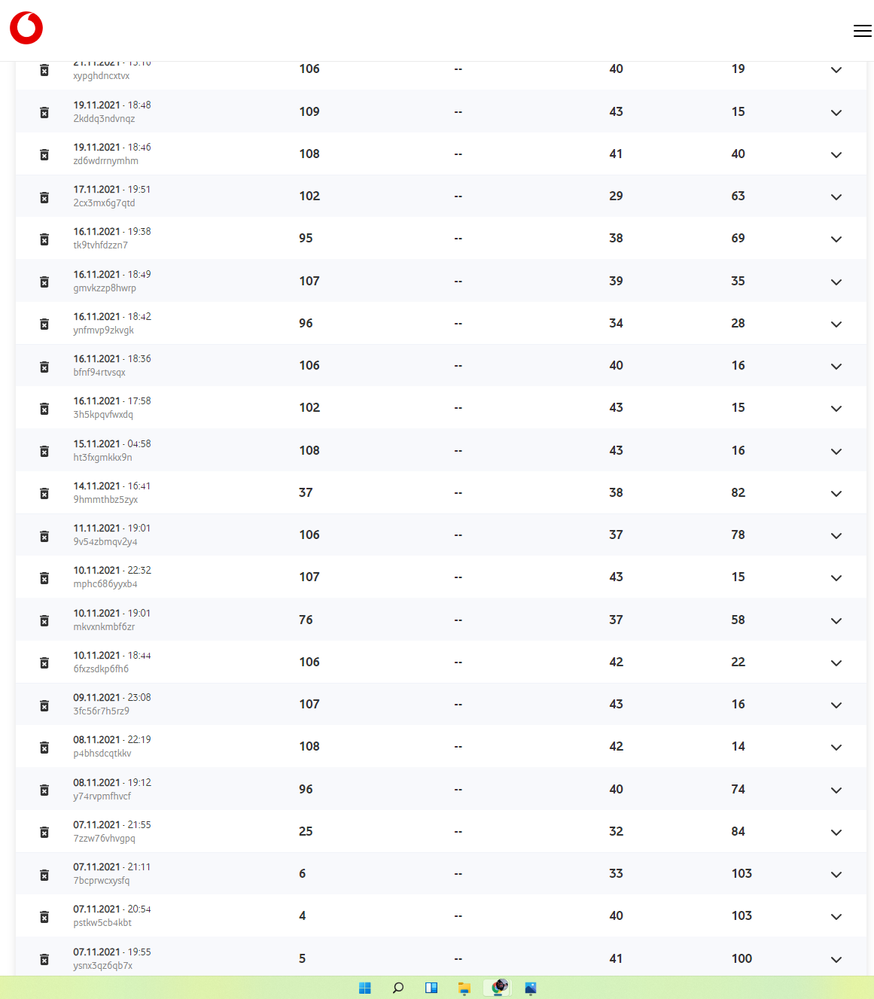Expand the pstkw5cb4kbt result row
The width and height of the screenshot is (874, 999).
[836, 917]
